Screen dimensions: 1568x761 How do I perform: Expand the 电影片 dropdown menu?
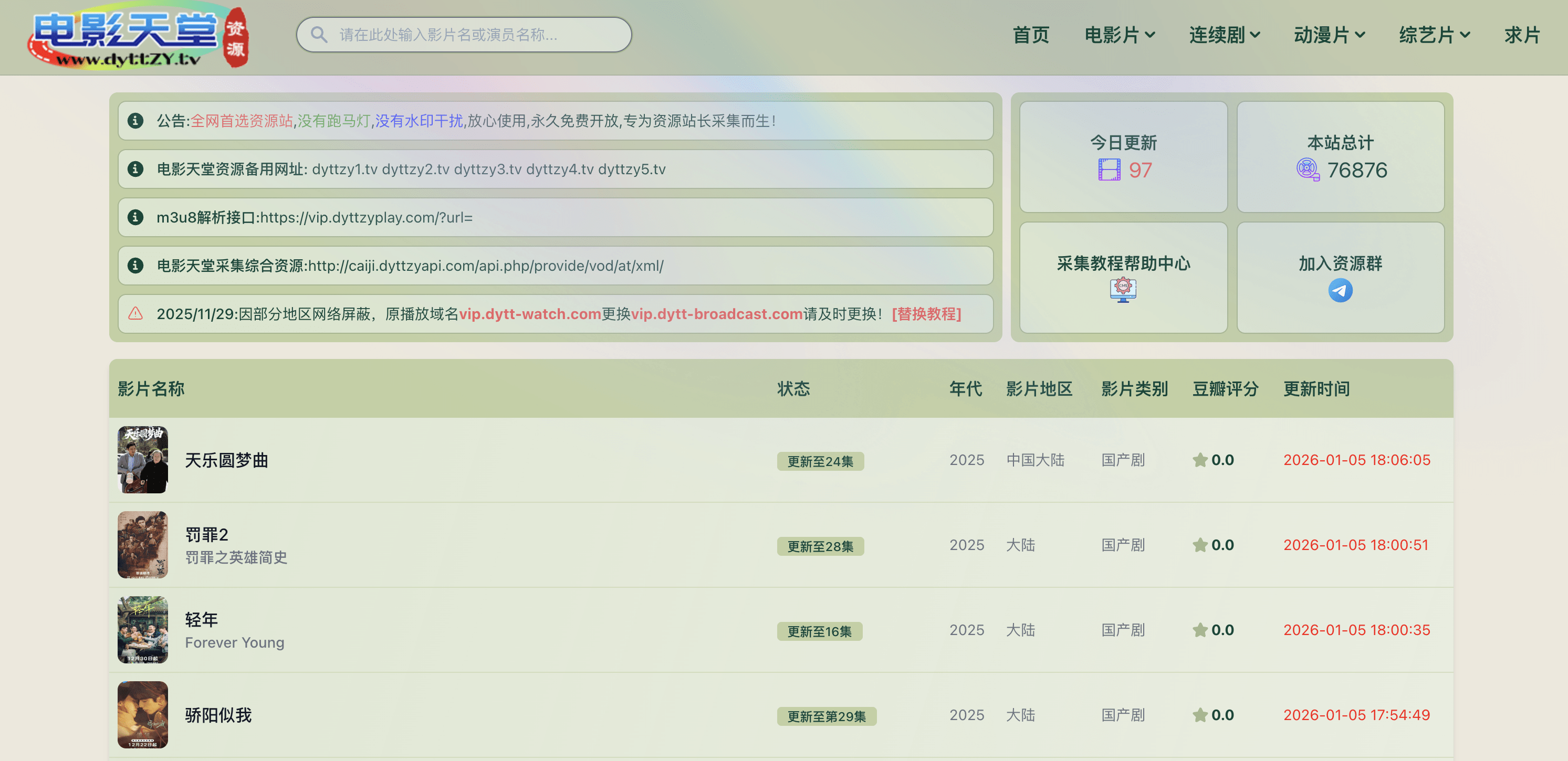point(1119,35)
